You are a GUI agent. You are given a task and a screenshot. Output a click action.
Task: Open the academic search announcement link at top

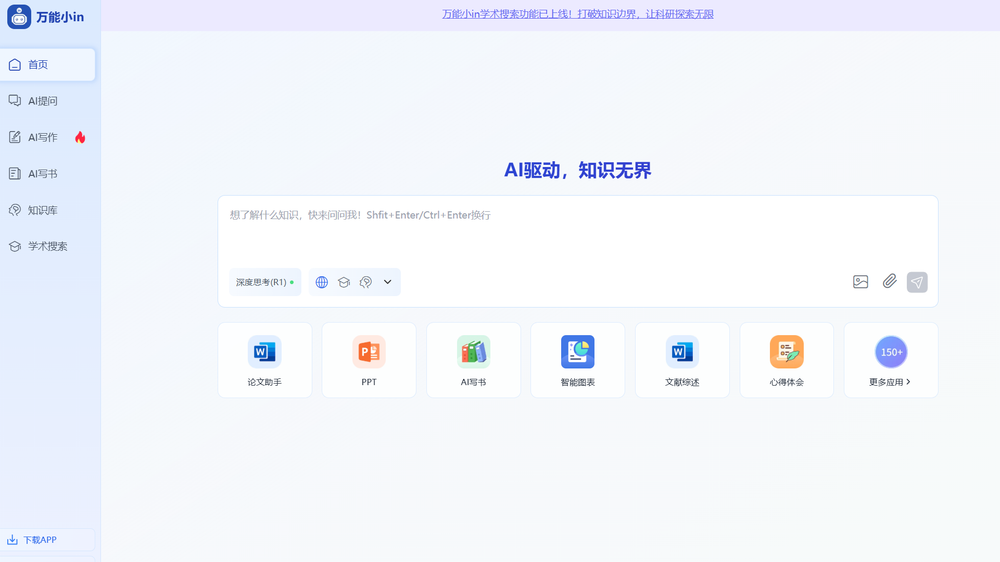[578, 14]
